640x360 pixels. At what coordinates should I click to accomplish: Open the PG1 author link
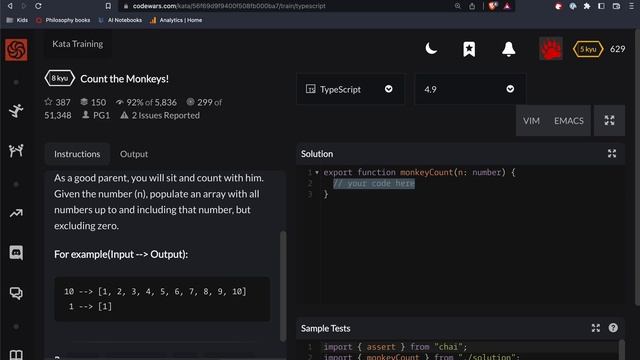coord(96,115)
